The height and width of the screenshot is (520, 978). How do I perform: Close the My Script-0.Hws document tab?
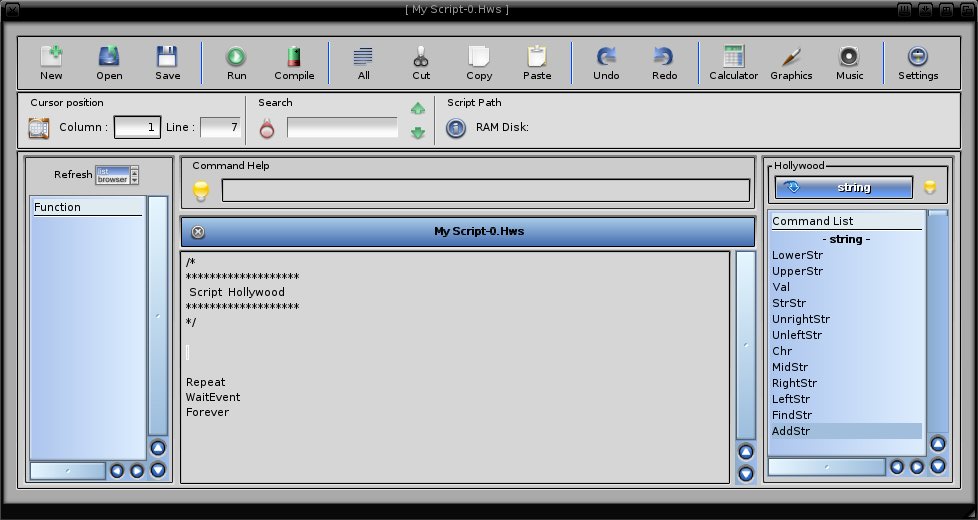198,232
